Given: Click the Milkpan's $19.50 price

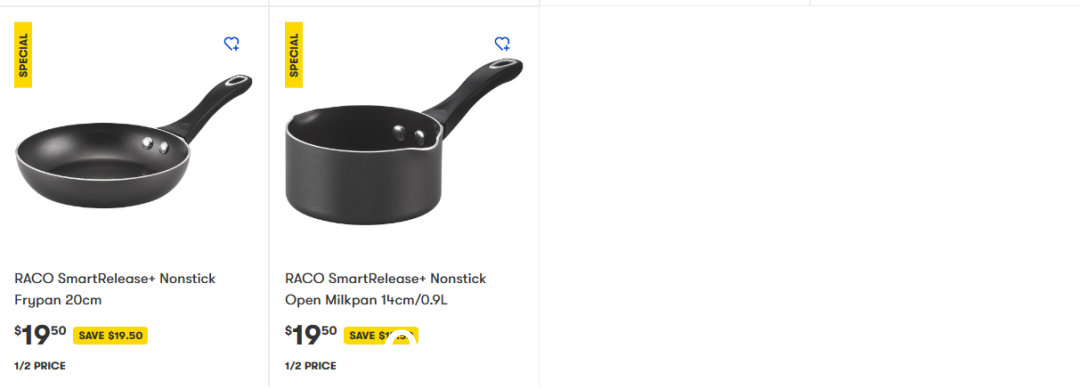Looking at the screenshot, I should tap(311, 335).
